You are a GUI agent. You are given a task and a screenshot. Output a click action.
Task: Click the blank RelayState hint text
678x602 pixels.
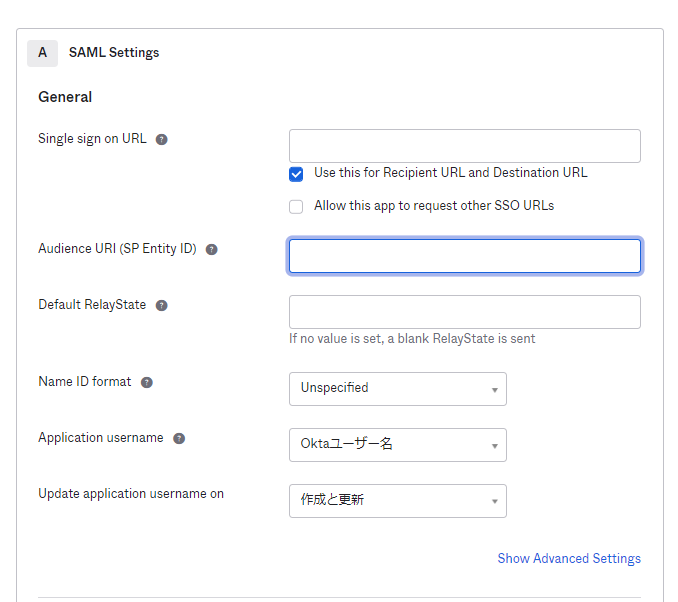click(412, 338)
